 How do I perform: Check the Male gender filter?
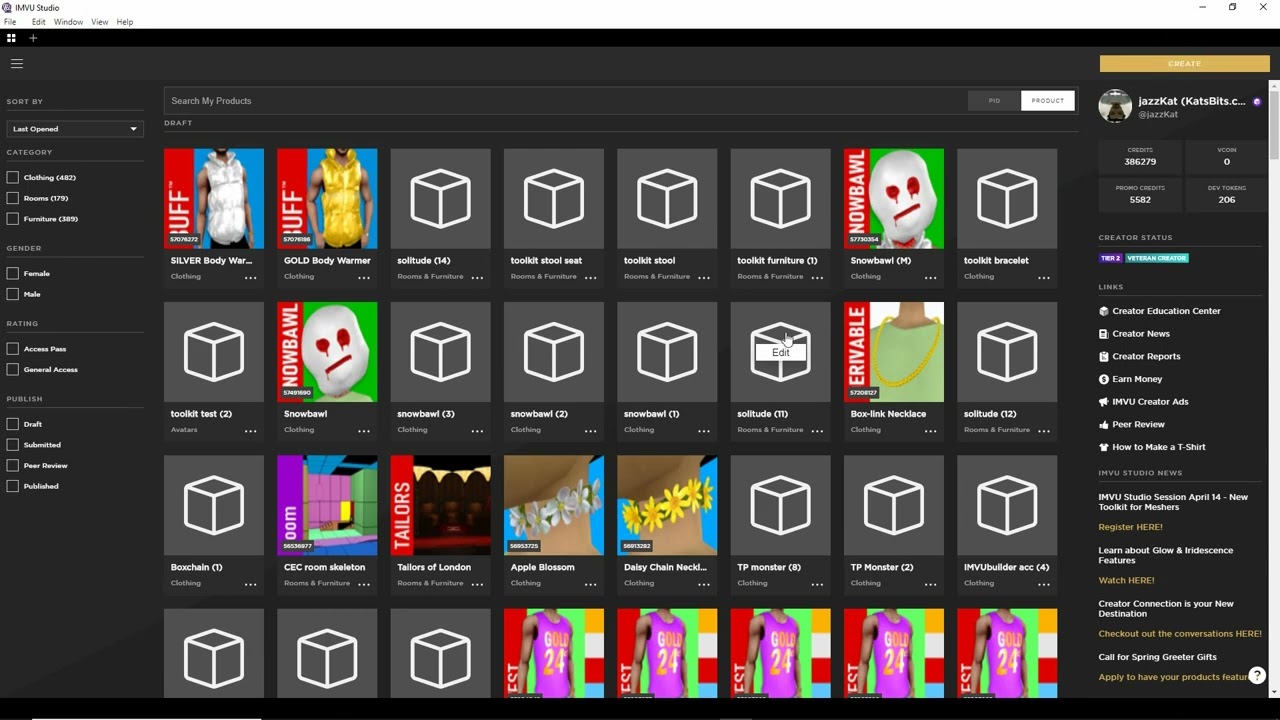coord(13,294)
